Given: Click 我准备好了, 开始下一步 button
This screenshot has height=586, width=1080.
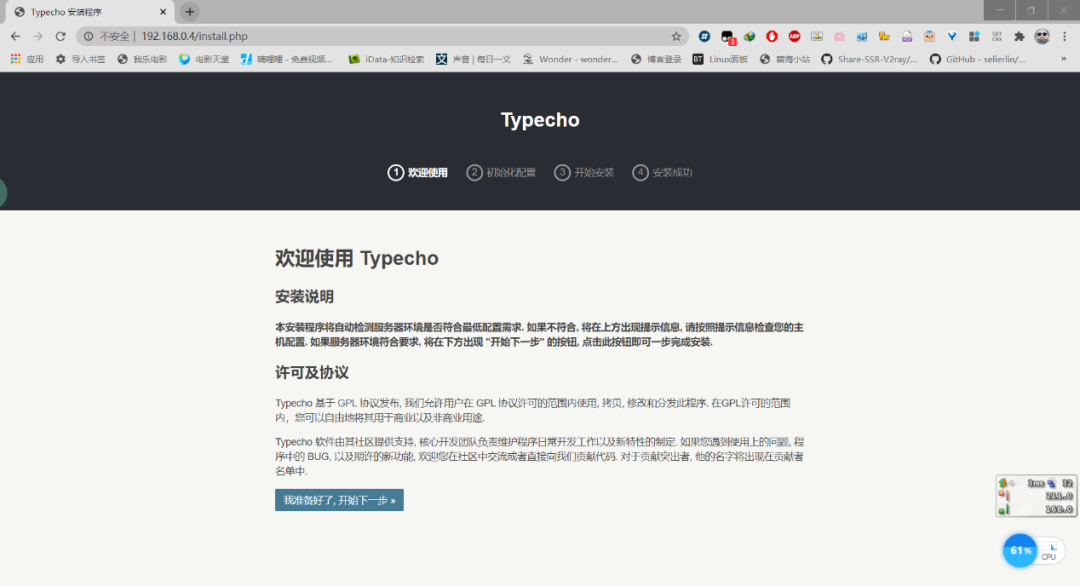Looking at the screenshot, I should tap(339, 500).
